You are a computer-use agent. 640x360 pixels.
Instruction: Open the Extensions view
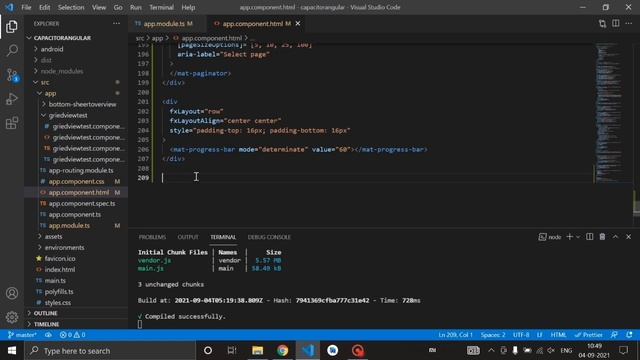point(12,123)
